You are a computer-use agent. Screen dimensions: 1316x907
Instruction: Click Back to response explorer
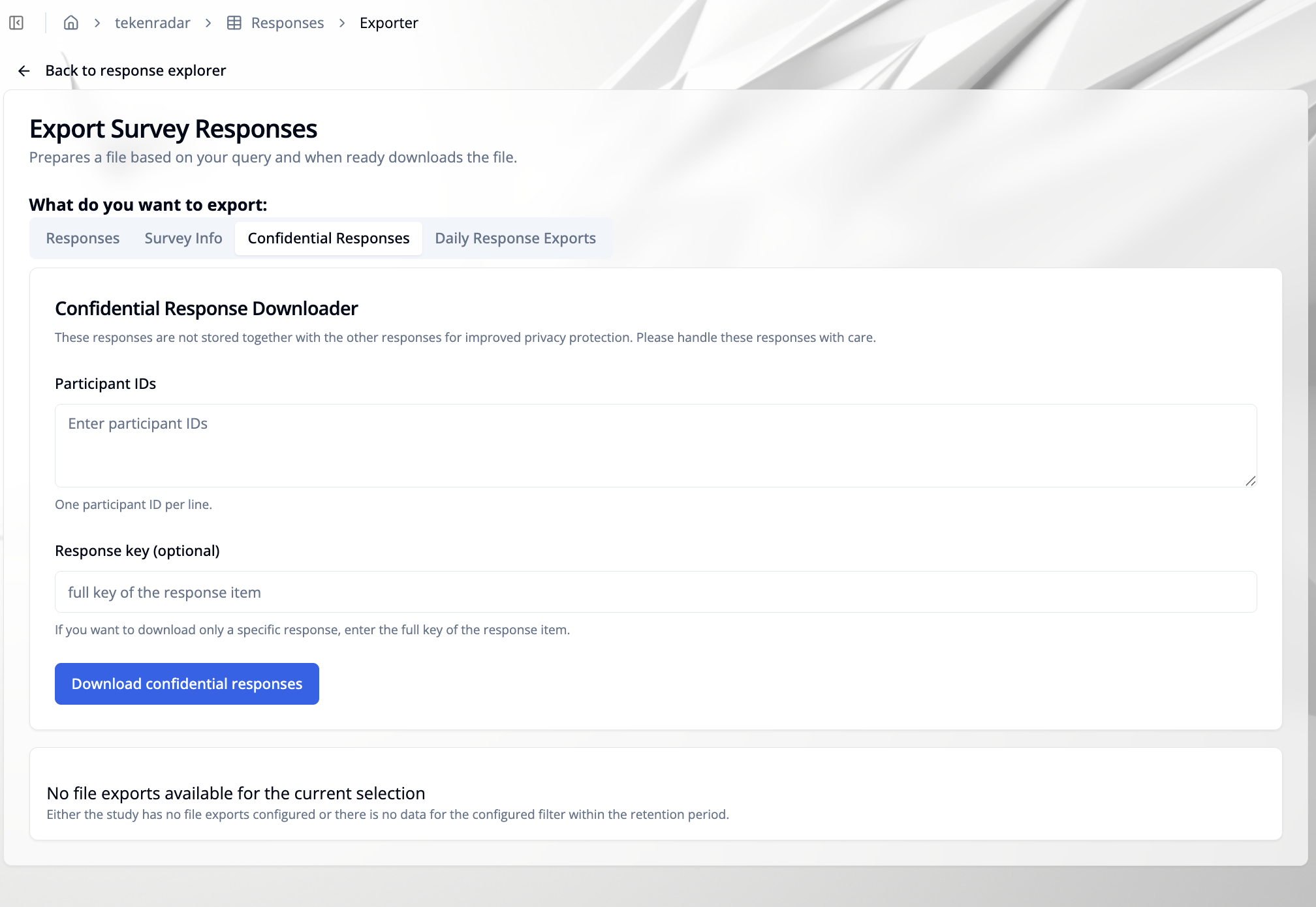point(135,70)
